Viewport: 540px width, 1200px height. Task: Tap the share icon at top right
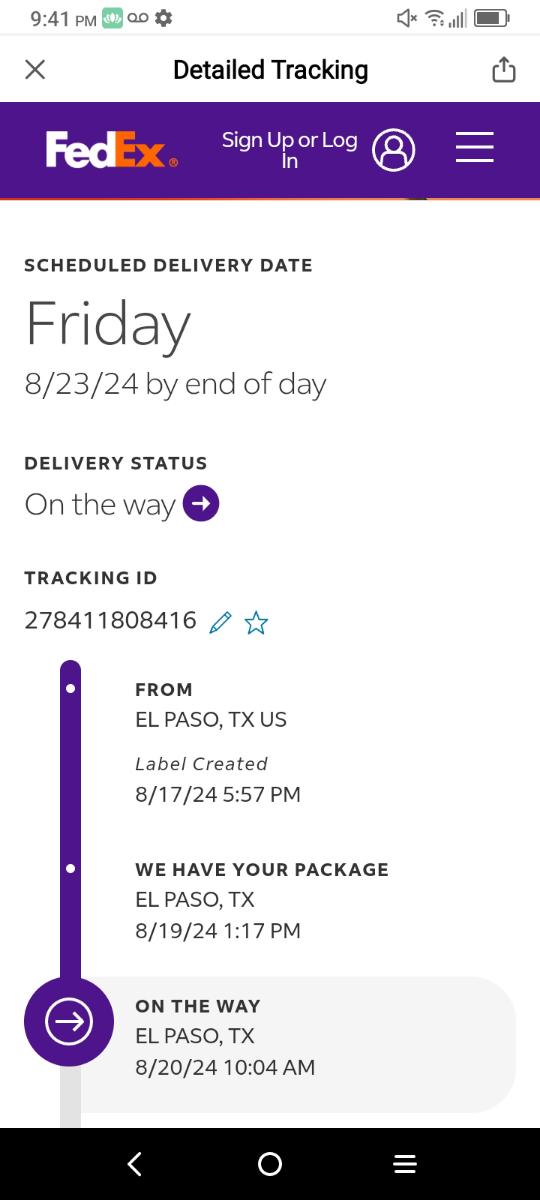click(x=504, y=69)
